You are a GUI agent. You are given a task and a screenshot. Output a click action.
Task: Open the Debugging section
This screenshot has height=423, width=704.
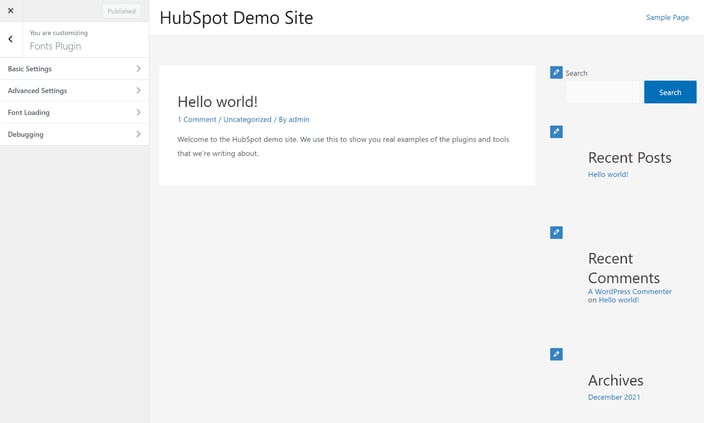[x=74, y=134]
